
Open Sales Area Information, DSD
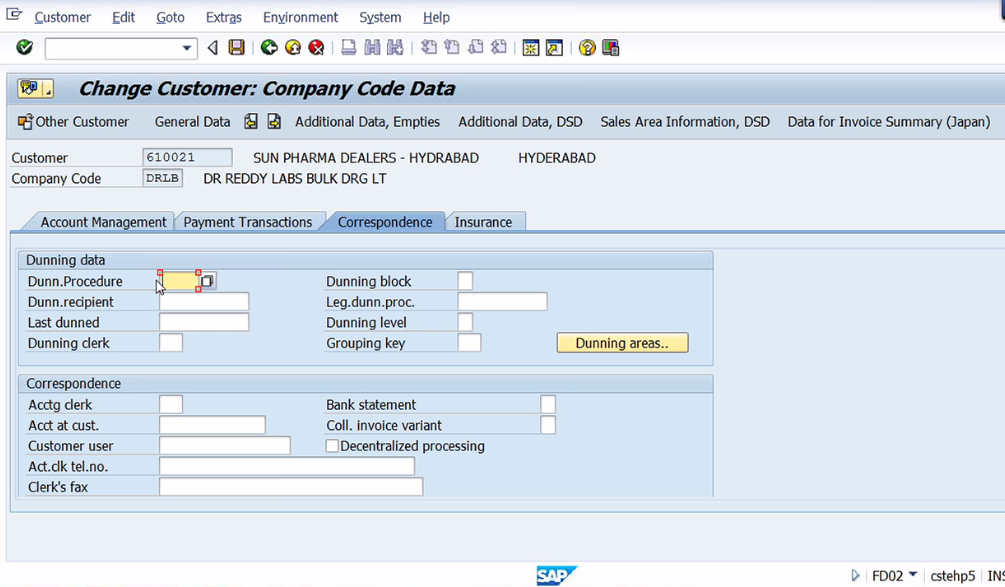pos(685,122)
